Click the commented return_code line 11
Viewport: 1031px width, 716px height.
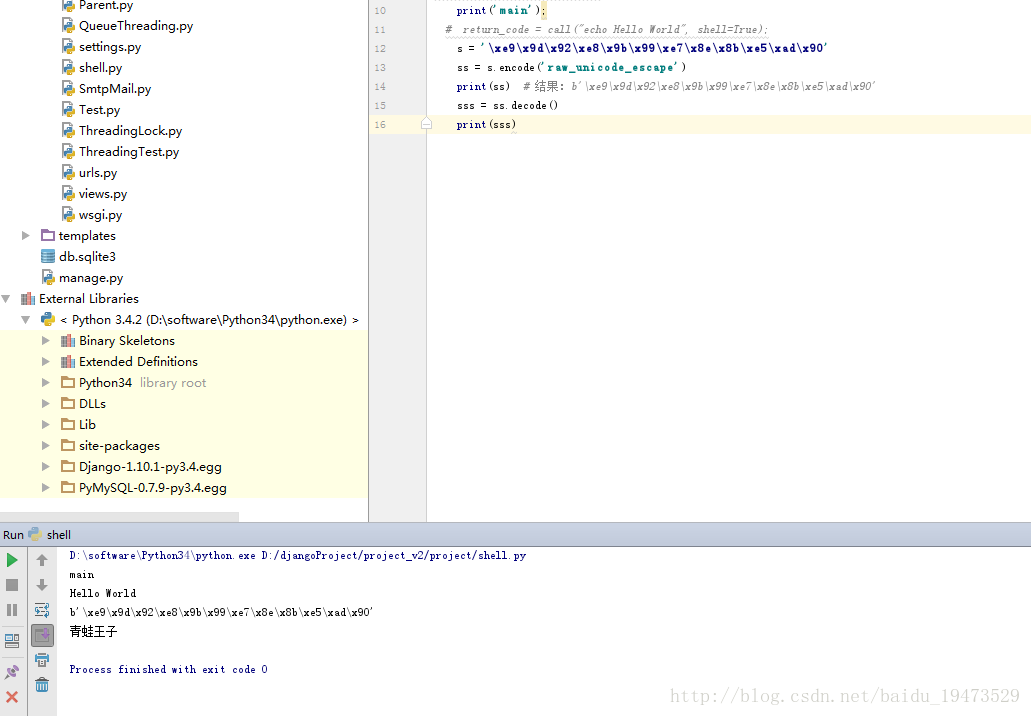tap(606, 30)
